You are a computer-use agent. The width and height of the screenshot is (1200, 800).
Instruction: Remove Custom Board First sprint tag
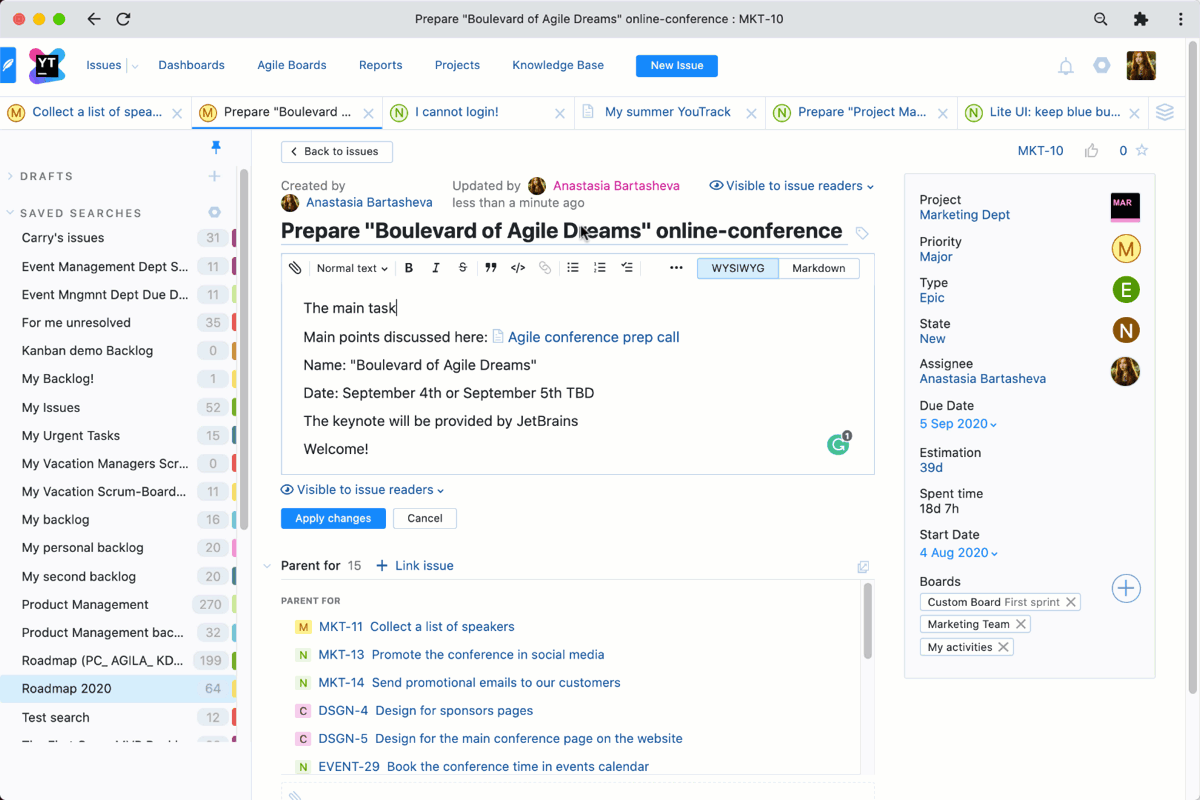tap(1071, 602)
